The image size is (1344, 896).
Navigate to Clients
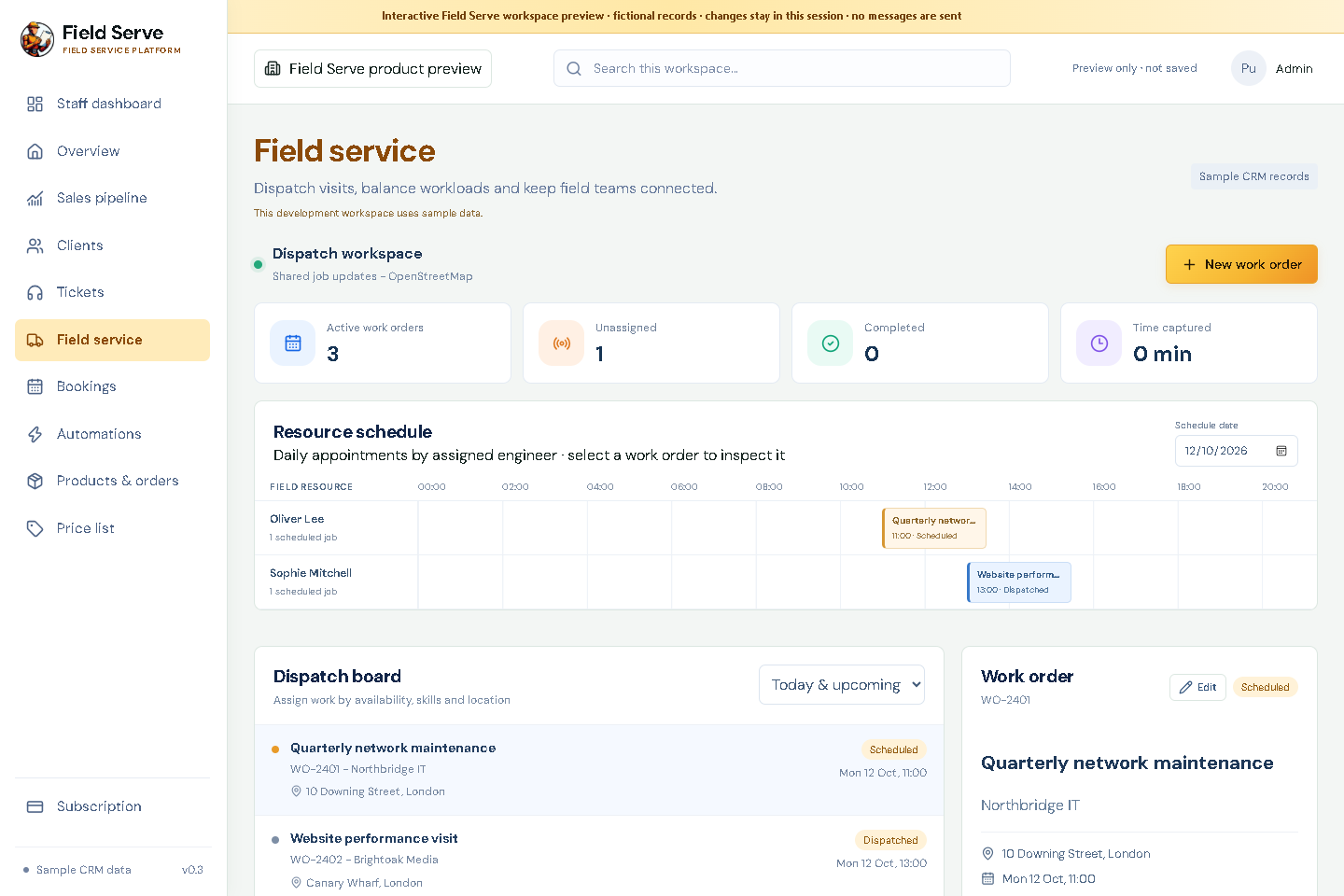(x=112, y=245)
